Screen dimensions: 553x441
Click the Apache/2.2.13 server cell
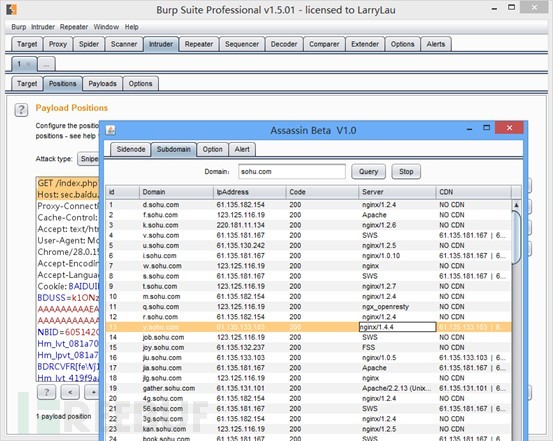coord(397,388)
